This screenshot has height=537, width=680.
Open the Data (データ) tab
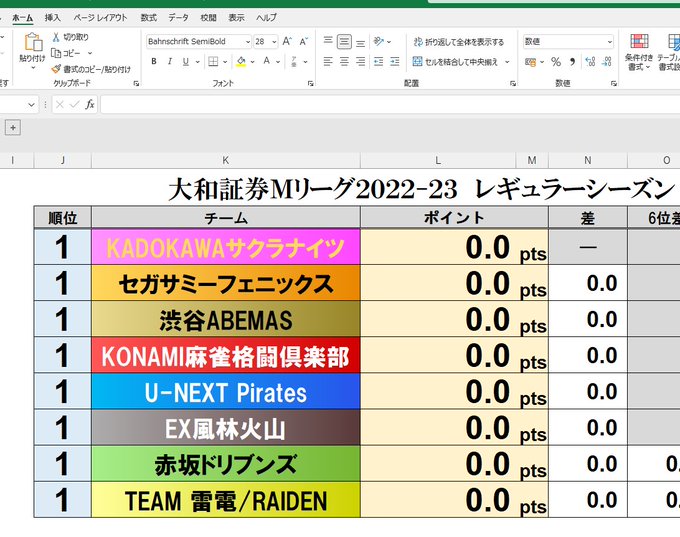[x=179, y=18]
